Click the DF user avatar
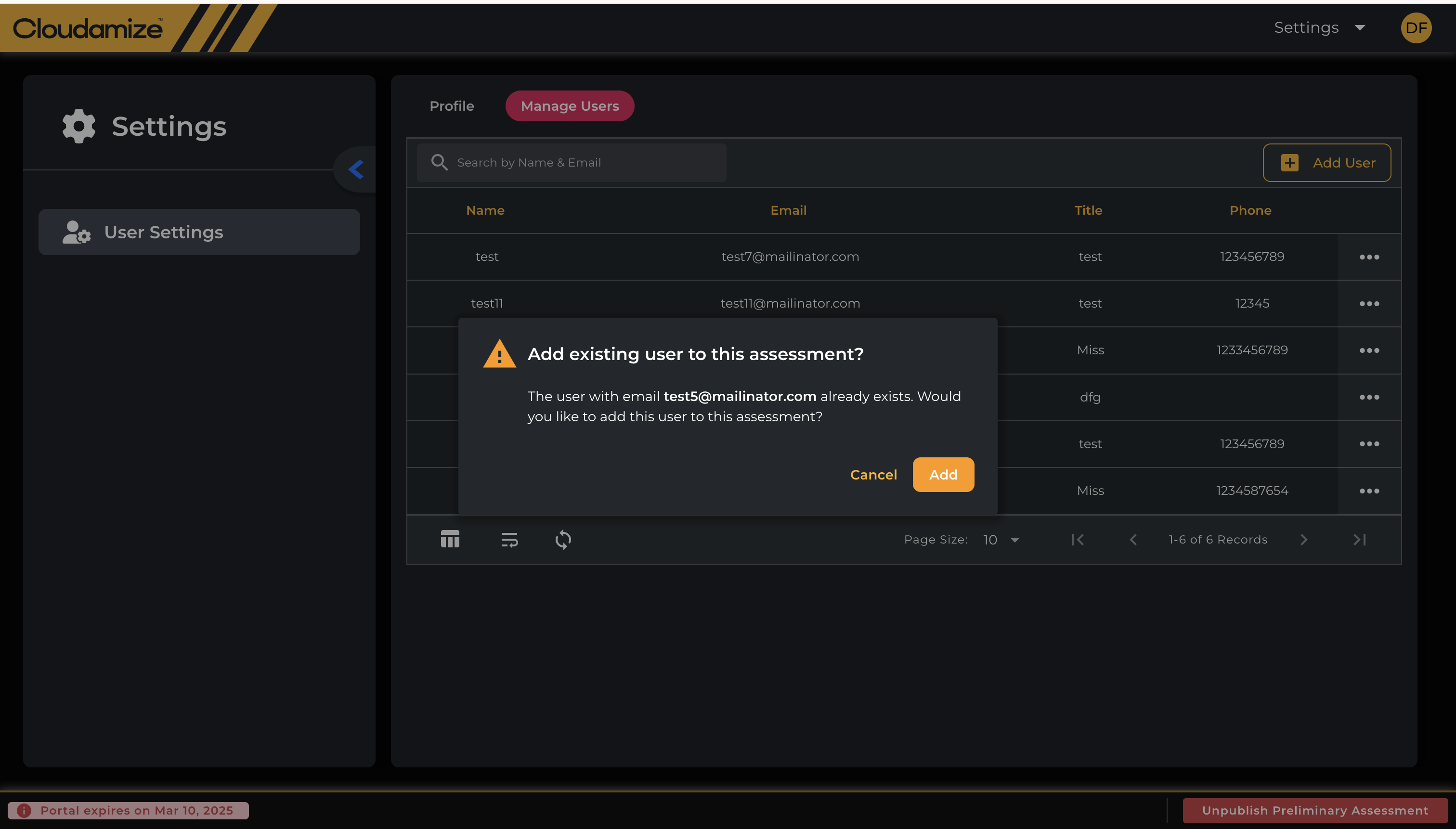 [1416, 28]
